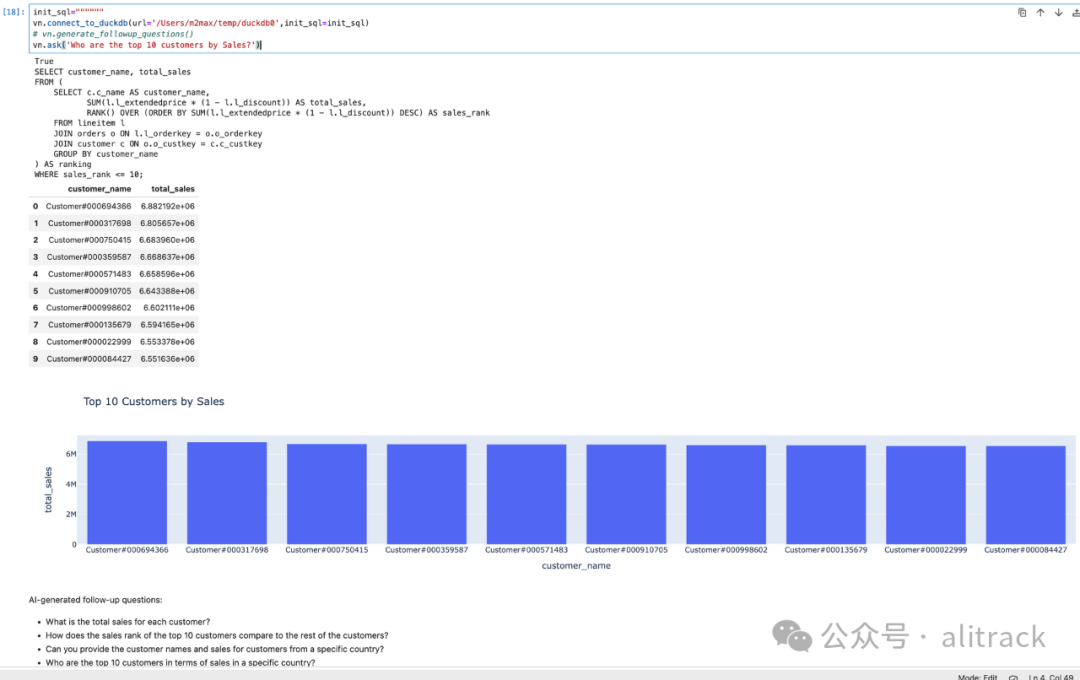Click the chart bar for Customer#000750415
1080x680 pixels.
click(326, 494)
